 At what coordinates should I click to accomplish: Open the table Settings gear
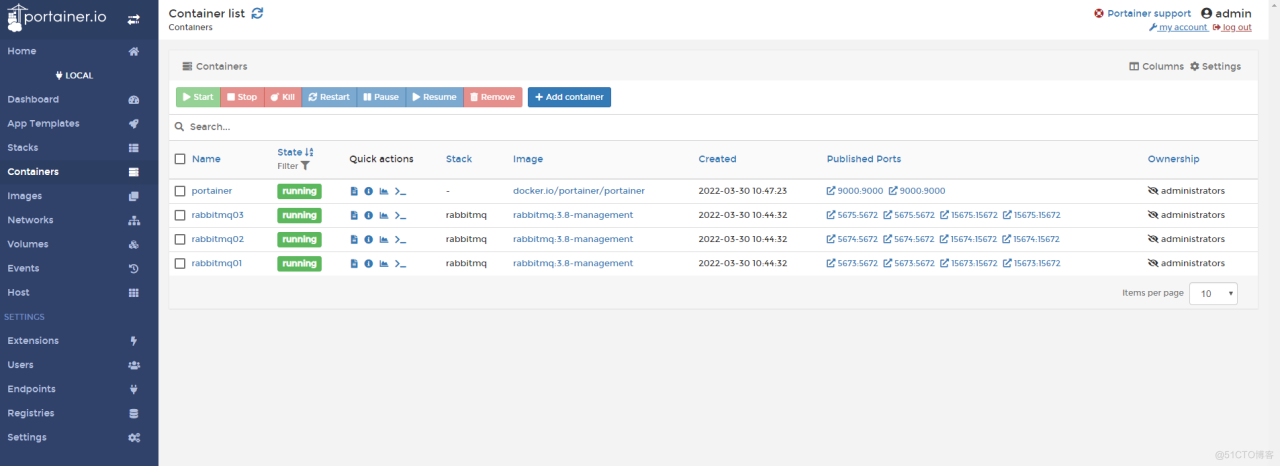coord(1215,67)
